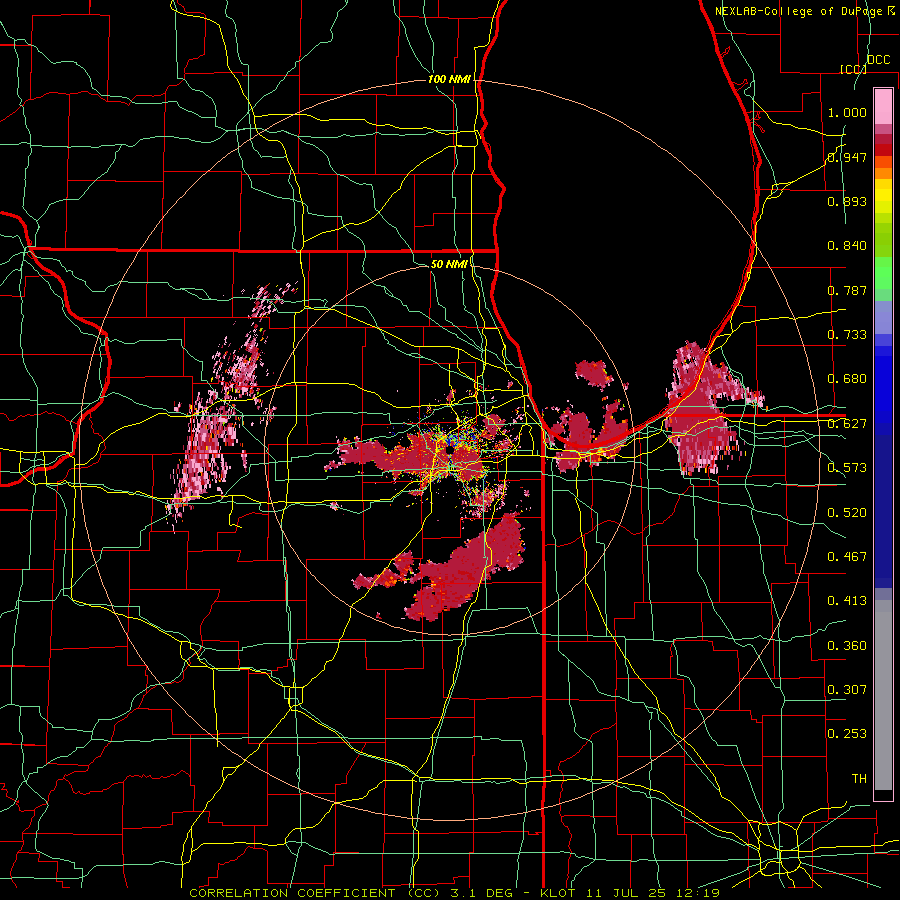Click the 0.307 scale value

point(847,690)
